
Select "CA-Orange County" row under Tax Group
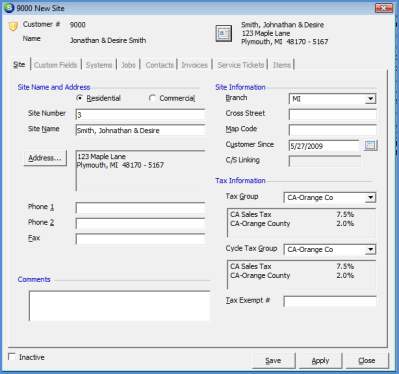coord(292,223)
